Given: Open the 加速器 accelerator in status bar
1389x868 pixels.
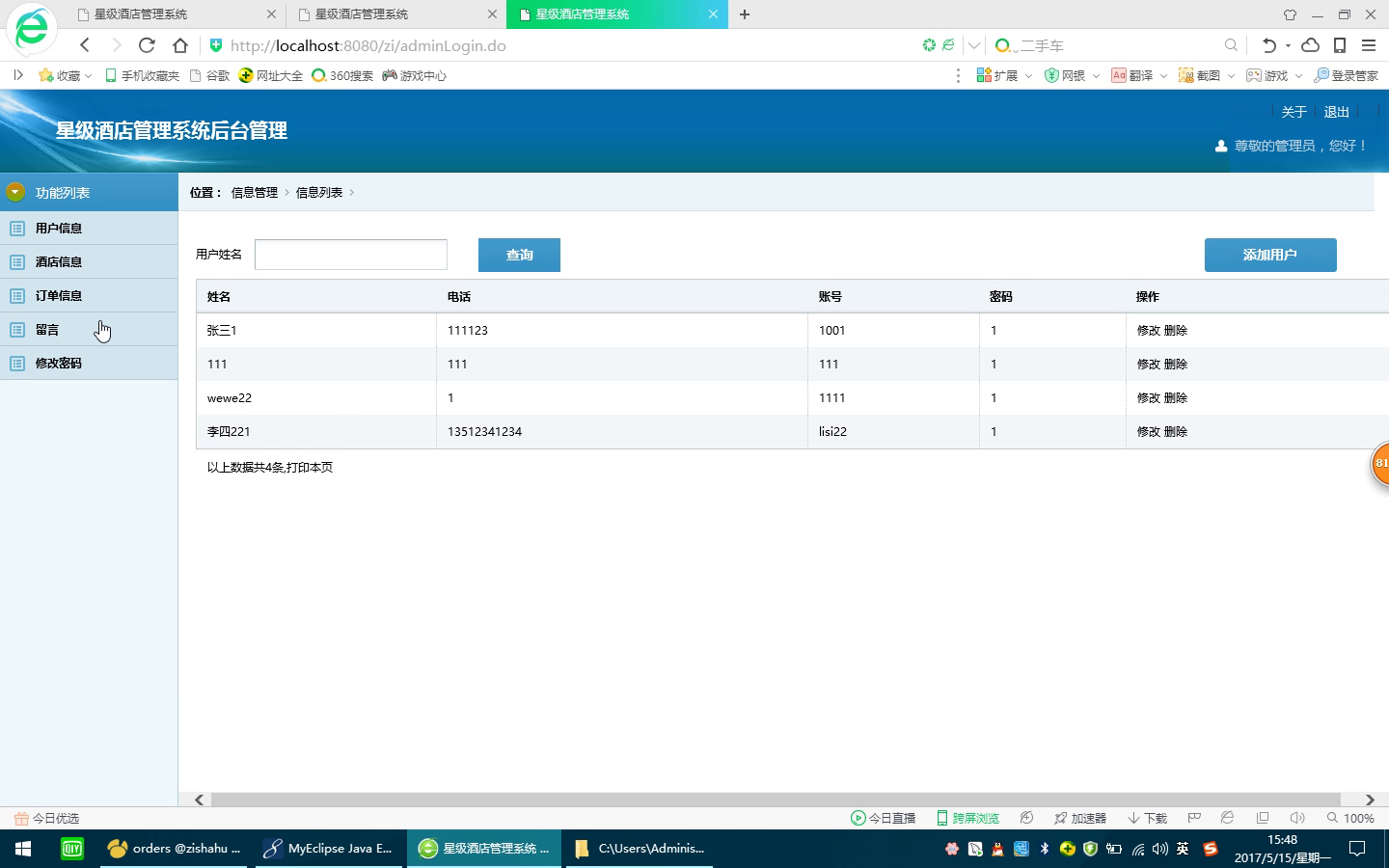Looking at the screenshot, I should [1079, 818].
